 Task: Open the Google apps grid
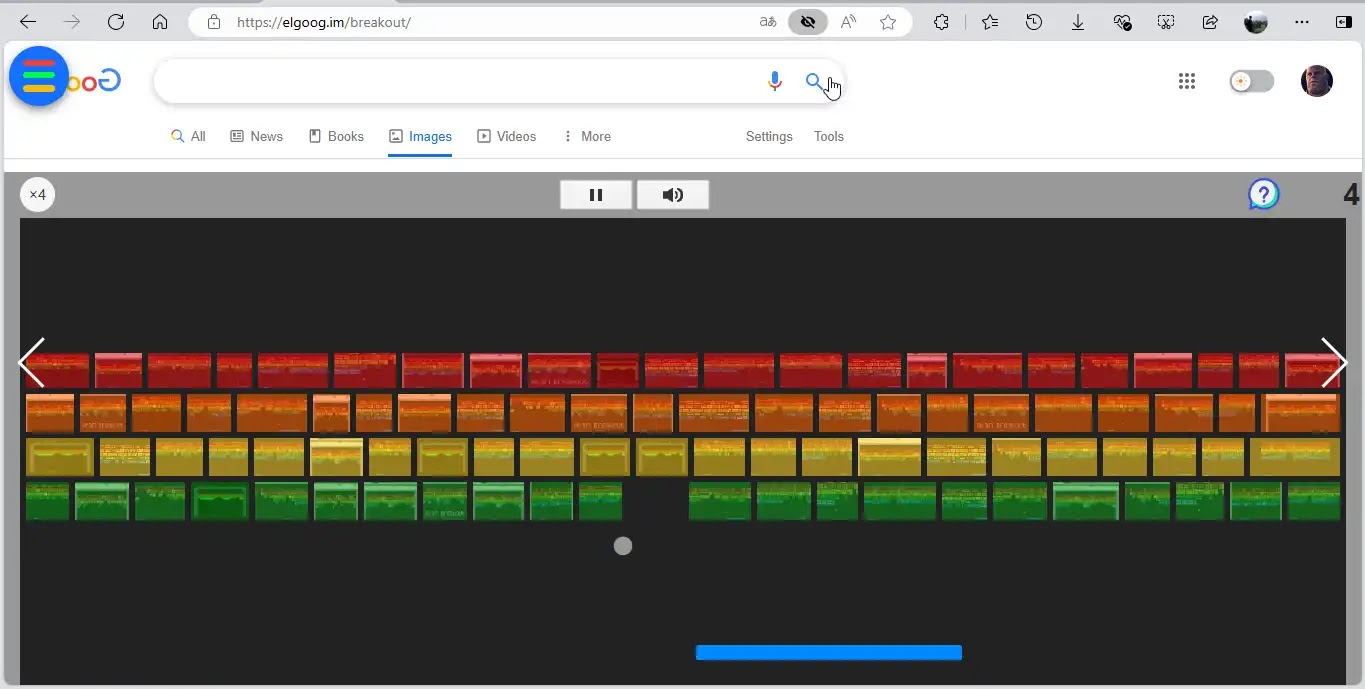click(x=1187, y=81)
